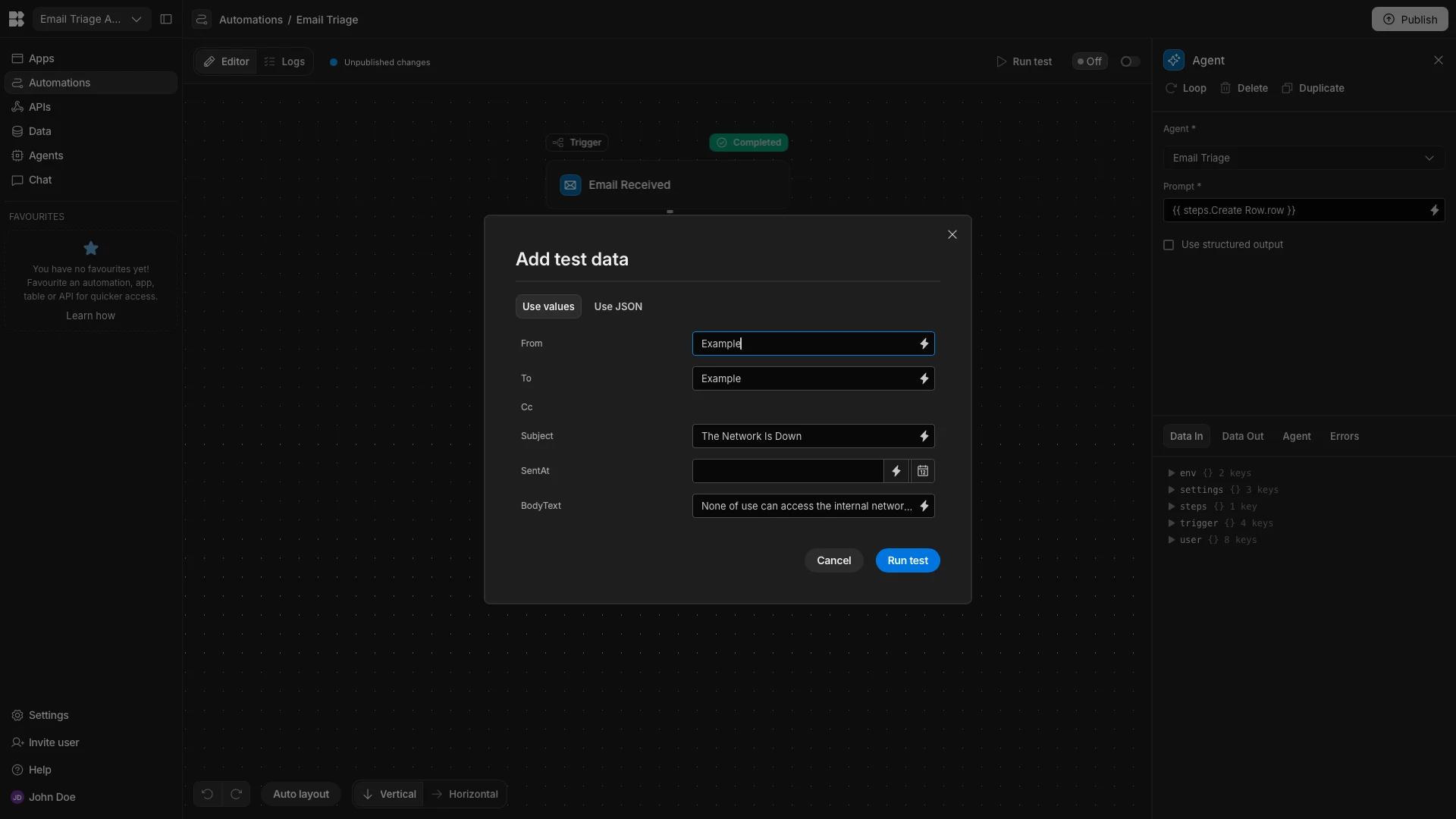
Task: Open the Data Out tab
Action: click(x=1242, y=436)
